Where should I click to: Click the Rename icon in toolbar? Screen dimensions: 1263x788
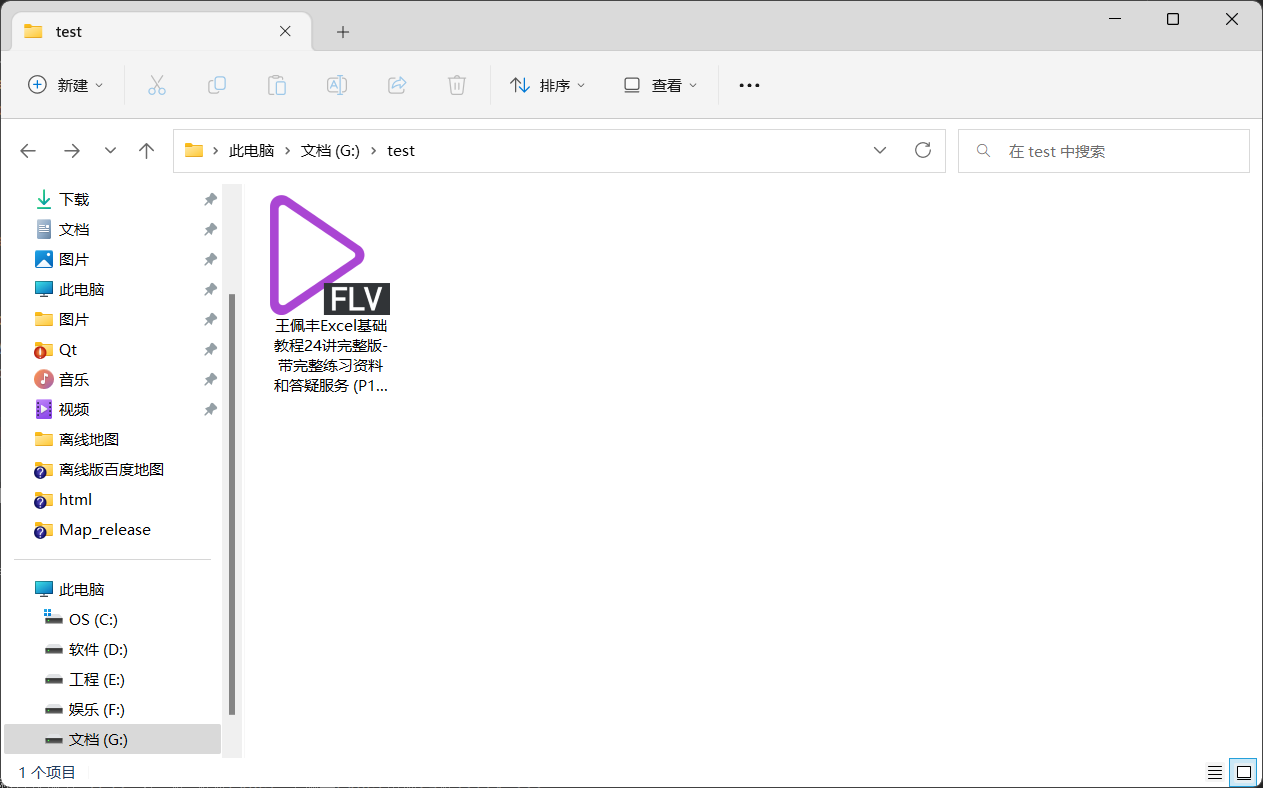[x=337, y=86]
